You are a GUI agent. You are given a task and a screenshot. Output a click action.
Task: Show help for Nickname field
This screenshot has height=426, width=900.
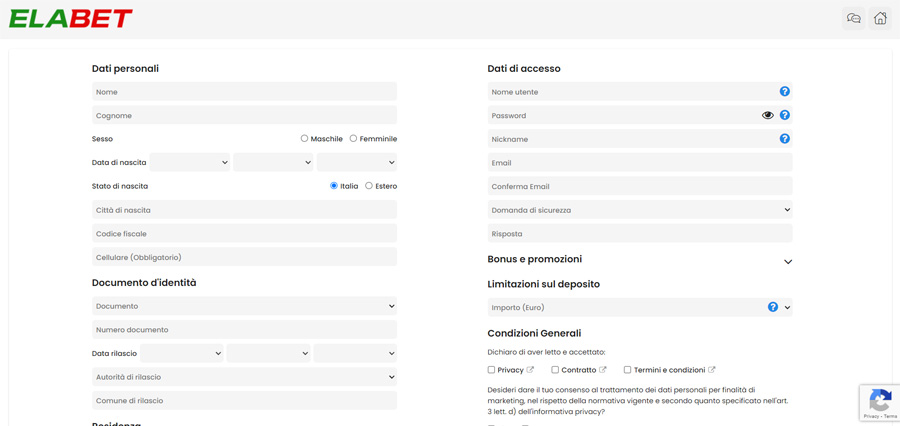[785, 138]
